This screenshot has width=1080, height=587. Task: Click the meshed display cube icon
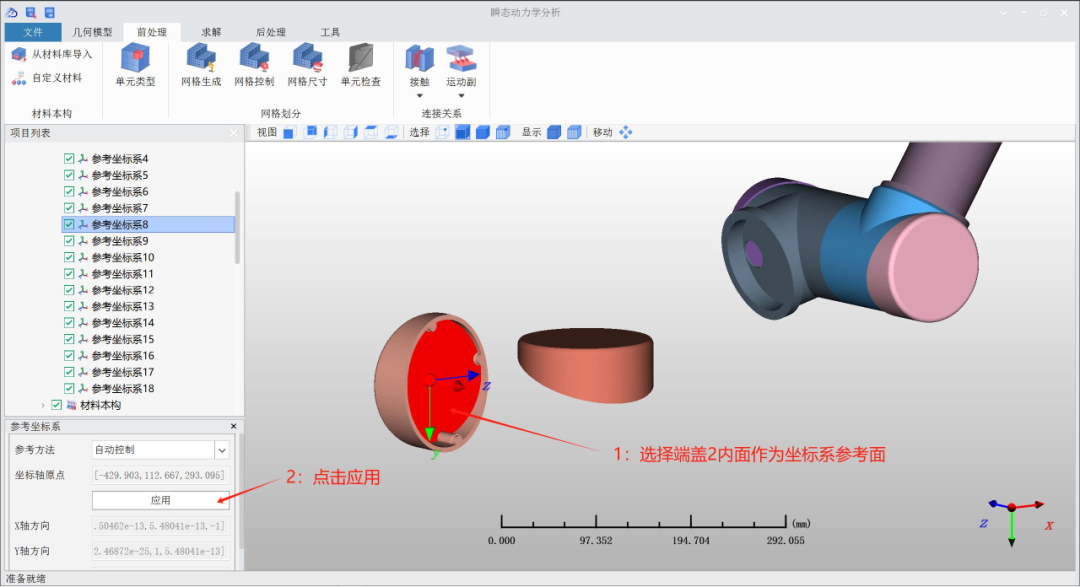[x=574, y=132]
